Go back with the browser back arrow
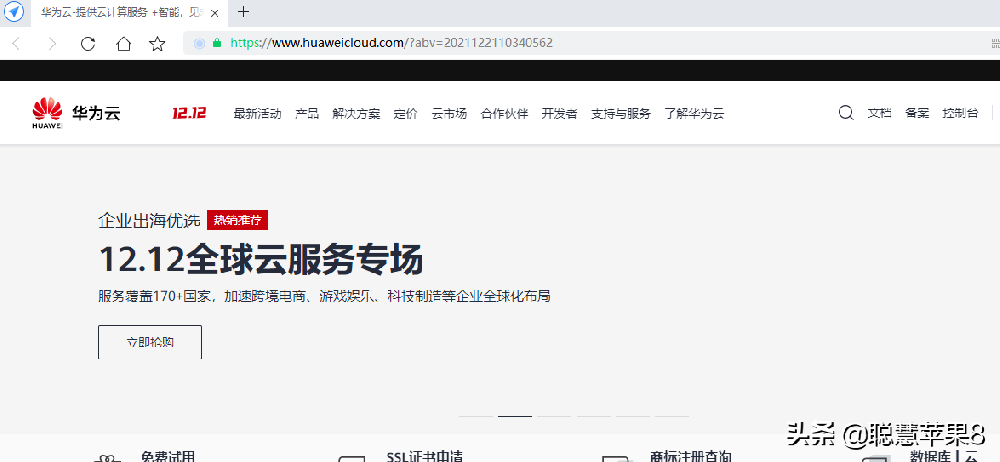 17,43
